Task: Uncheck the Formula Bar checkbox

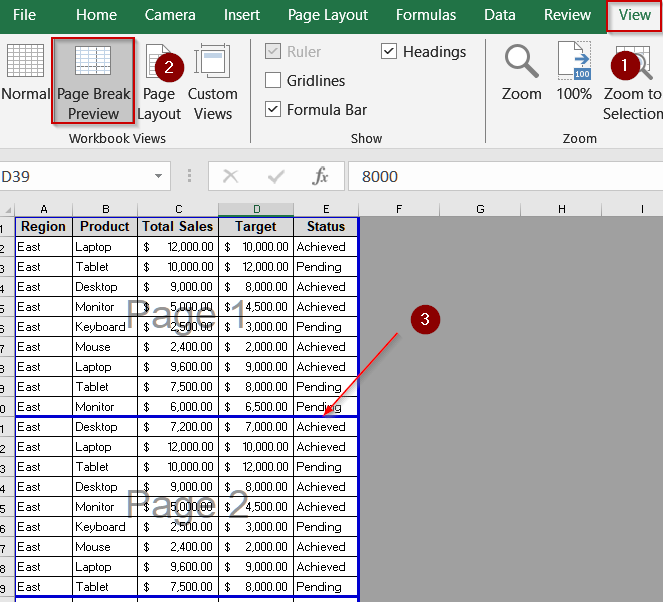Action: [273, 109]
